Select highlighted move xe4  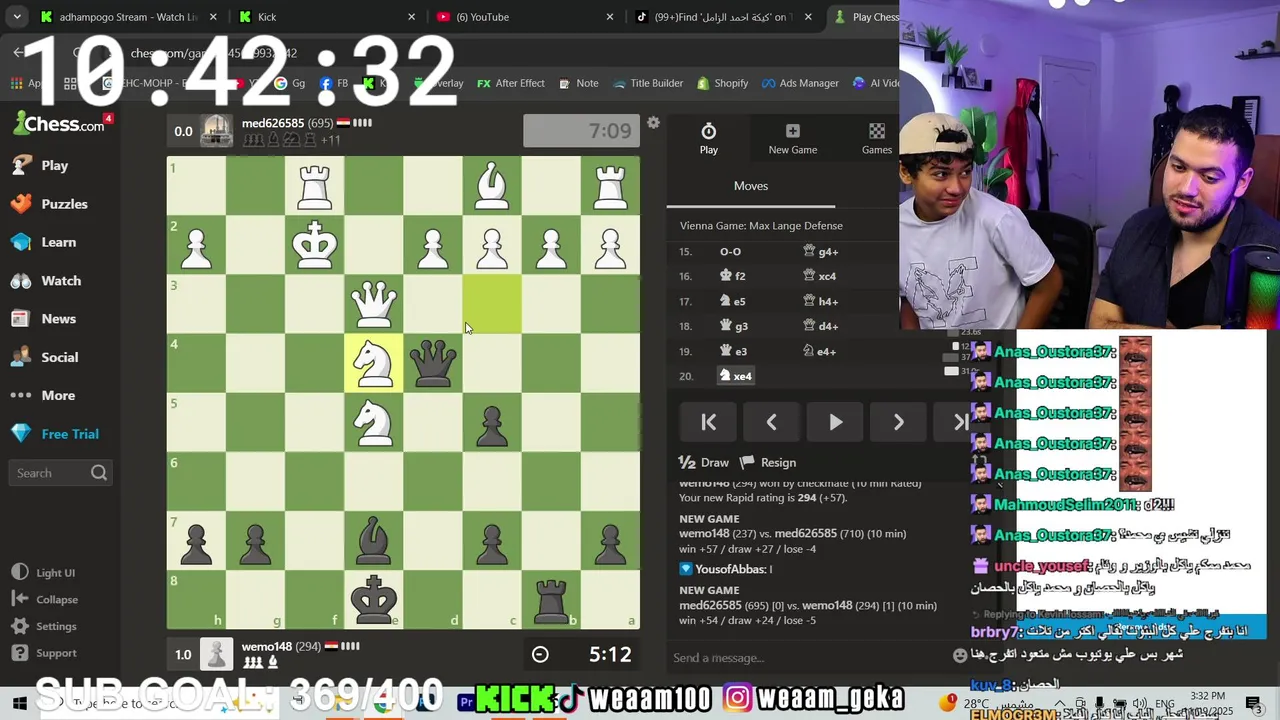click(735, 376)
